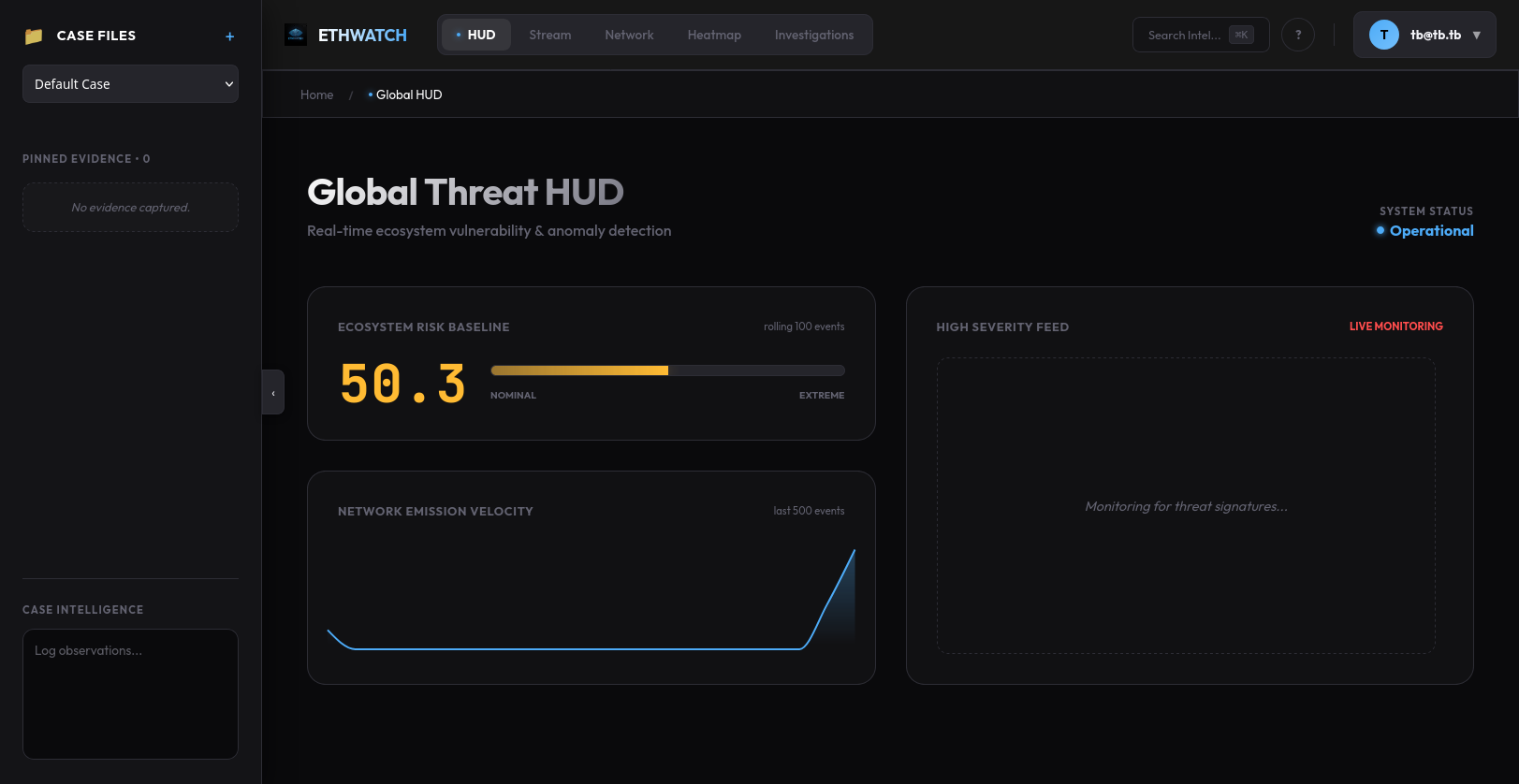The width and height of the screenshot is (1519, 784).
Task: Click the Network Emission Velocity chart line
Action: (x=591, y=599)
